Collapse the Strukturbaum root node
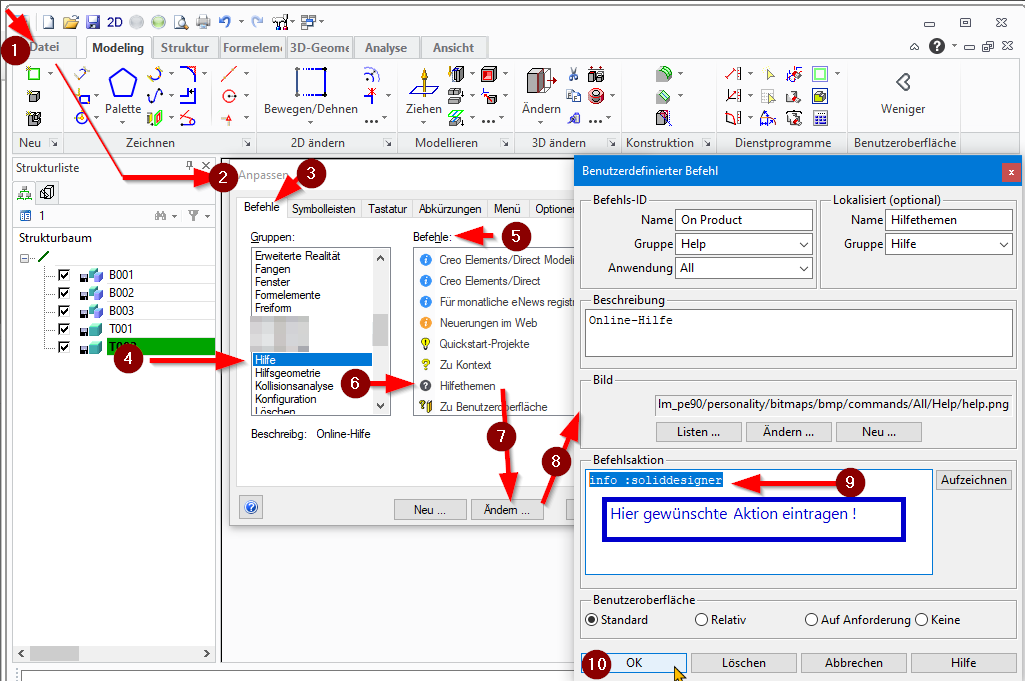 coord(24,258)
